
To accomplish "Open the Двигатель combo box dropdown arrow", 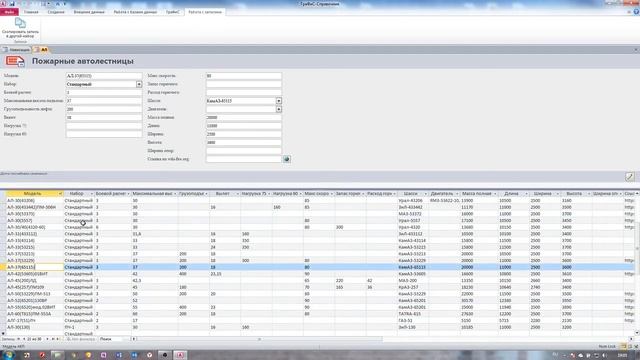I will (278, 109).
